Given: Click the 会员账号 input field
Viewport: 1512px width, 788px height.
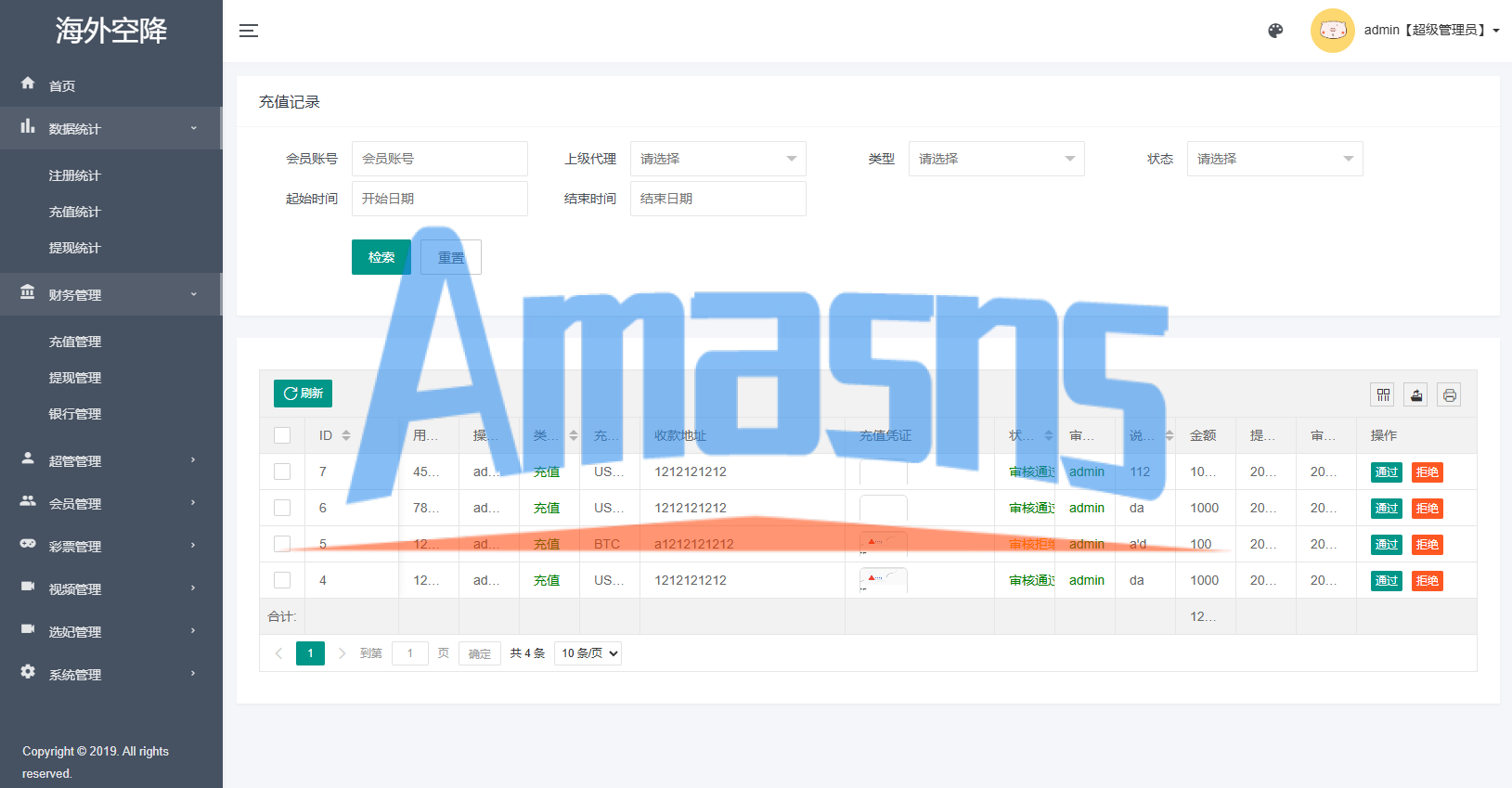Looking at the screenshot, I should click(440, 159).
